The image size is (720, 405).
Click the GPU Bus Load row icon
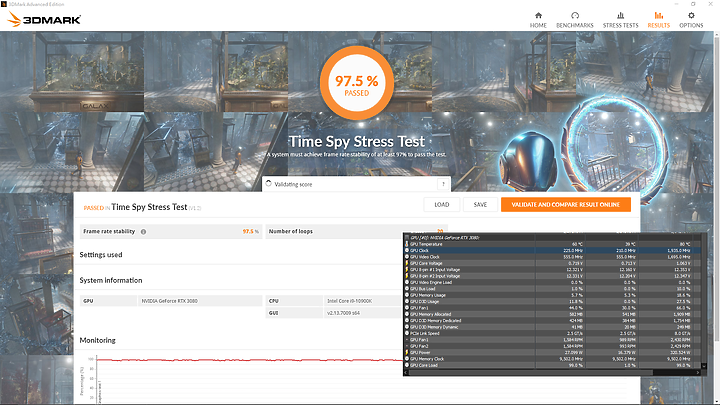click(407, 289)
